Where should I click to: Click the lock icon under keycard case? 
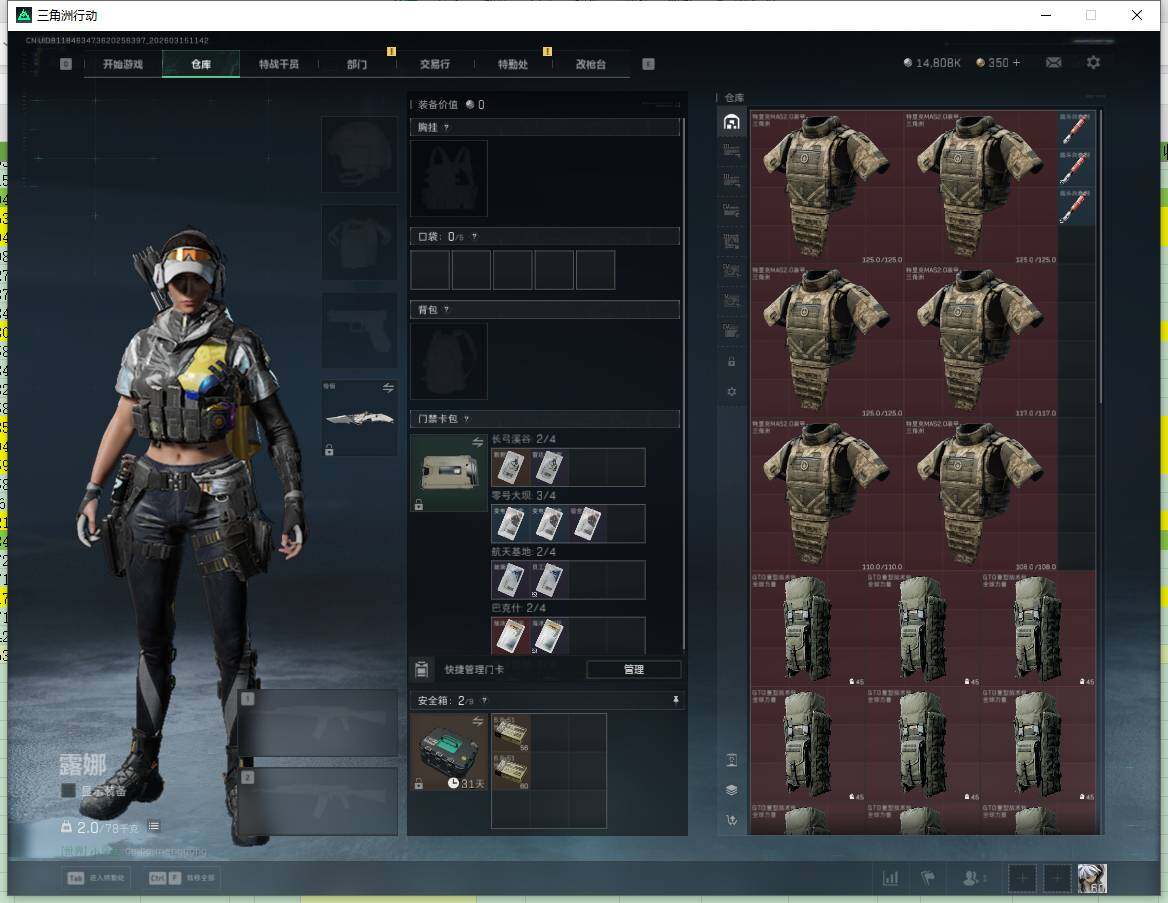pyautogui.click(x=419, y=504)
